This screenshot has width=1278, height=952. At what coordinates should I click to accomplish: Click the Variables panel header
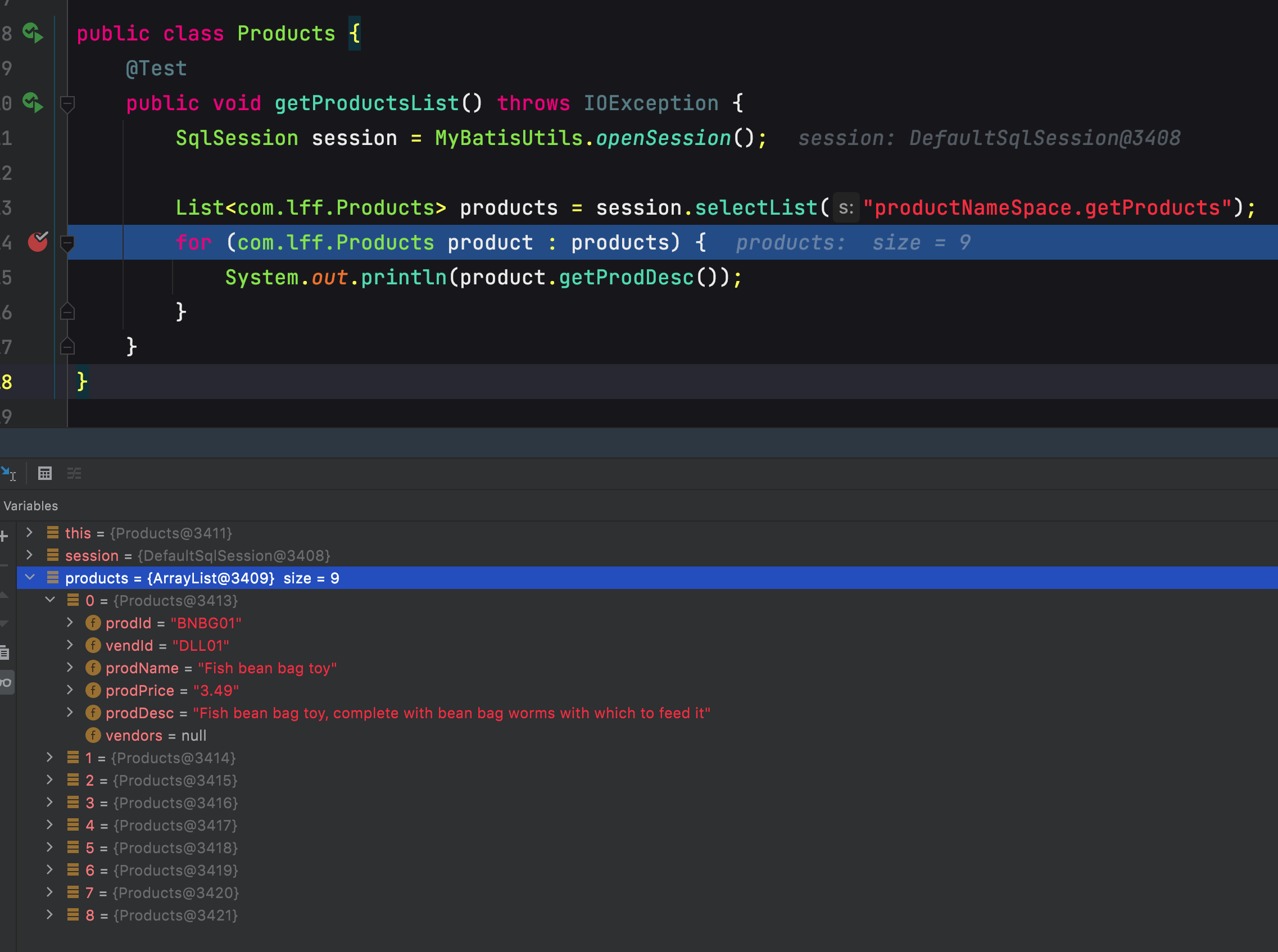tap(30, 506)
